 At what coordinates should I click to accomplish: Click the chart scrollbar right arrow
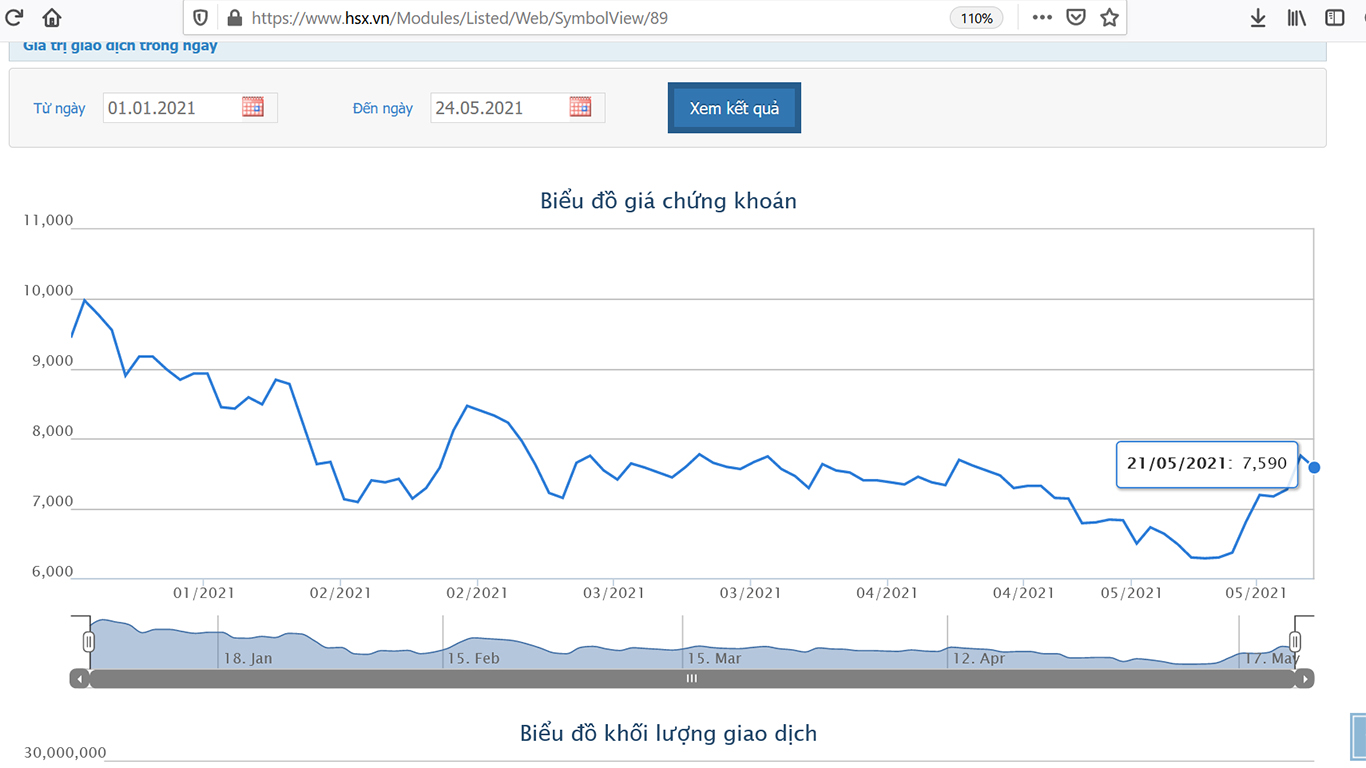pyautogui.click(x=1305, y=679)
